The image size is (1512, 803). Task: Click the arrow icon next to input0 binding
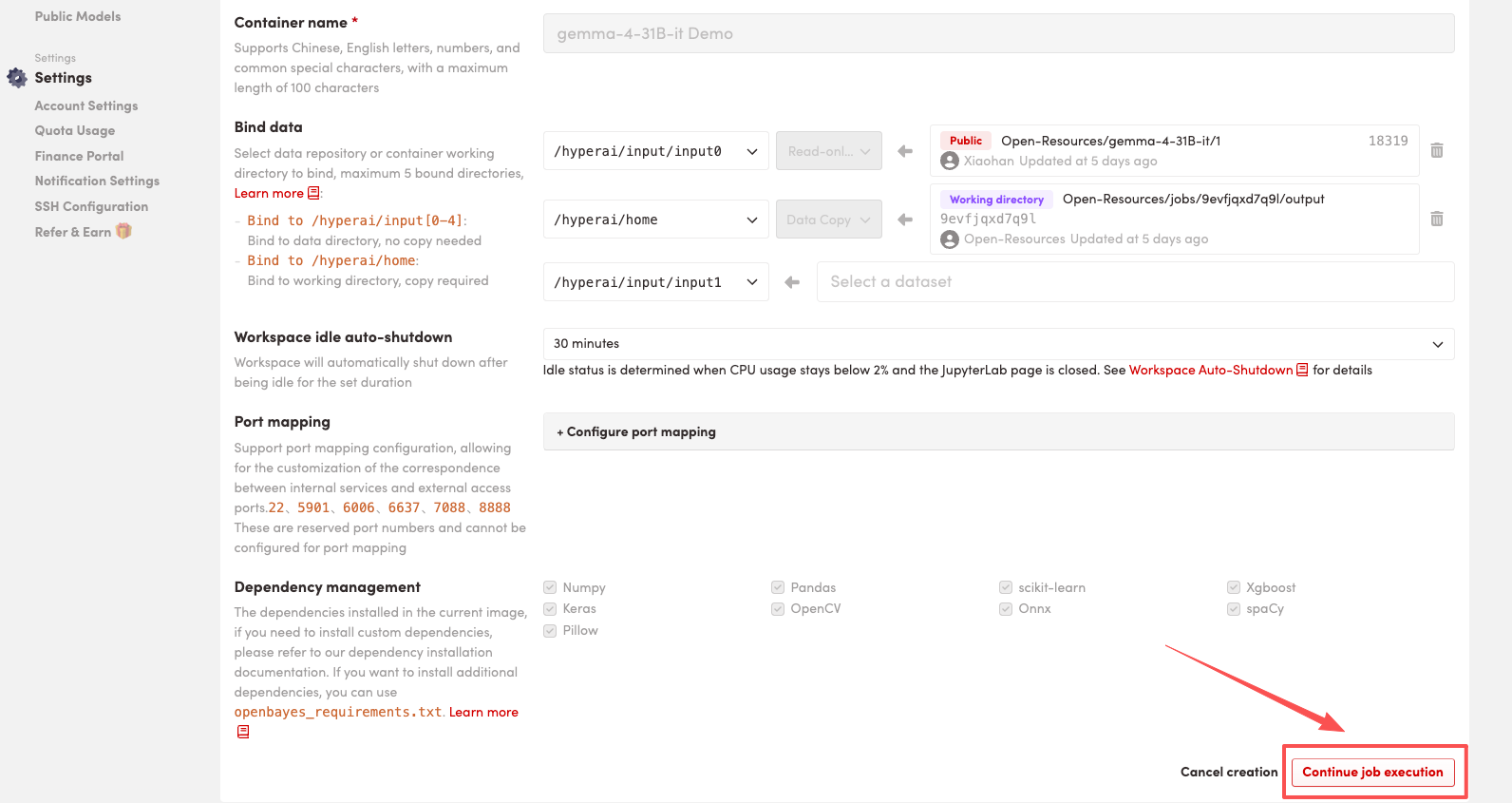click(905, 151)
